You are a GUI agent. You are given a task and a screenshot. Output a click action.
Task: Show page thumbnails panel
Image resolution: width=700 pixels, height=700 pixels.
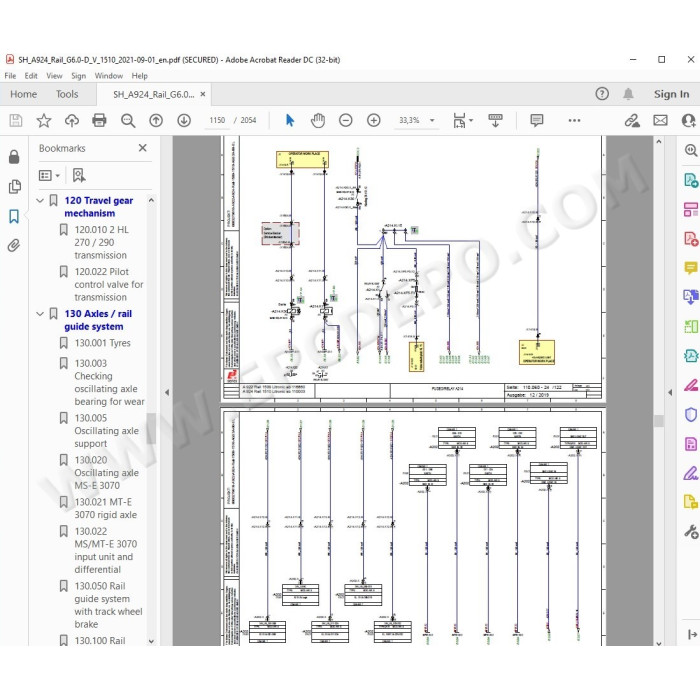pos(14,187)
